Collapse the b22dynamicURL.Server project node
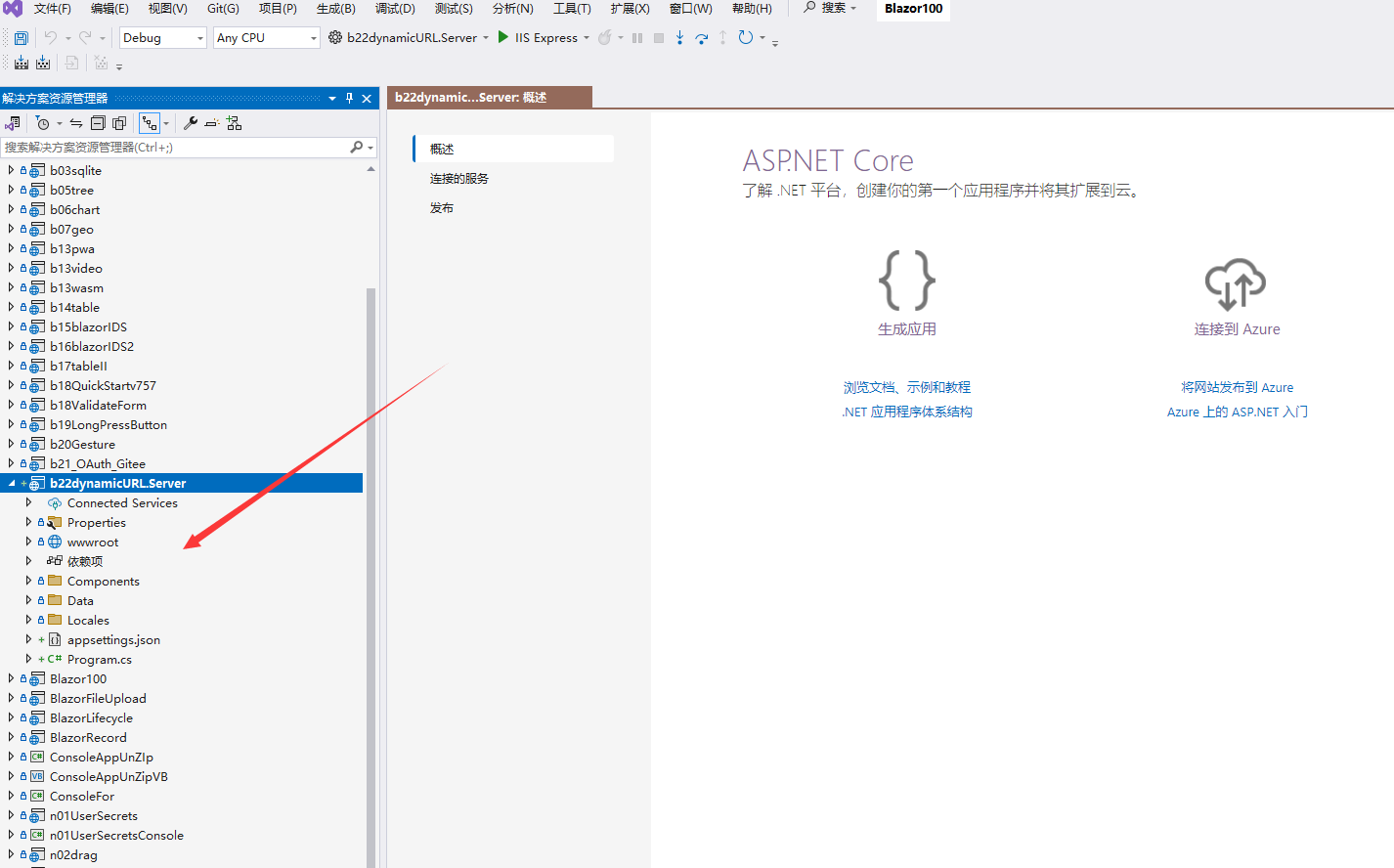The height and width of the screenshot is (868, 1394). click(x=12, y=483)
